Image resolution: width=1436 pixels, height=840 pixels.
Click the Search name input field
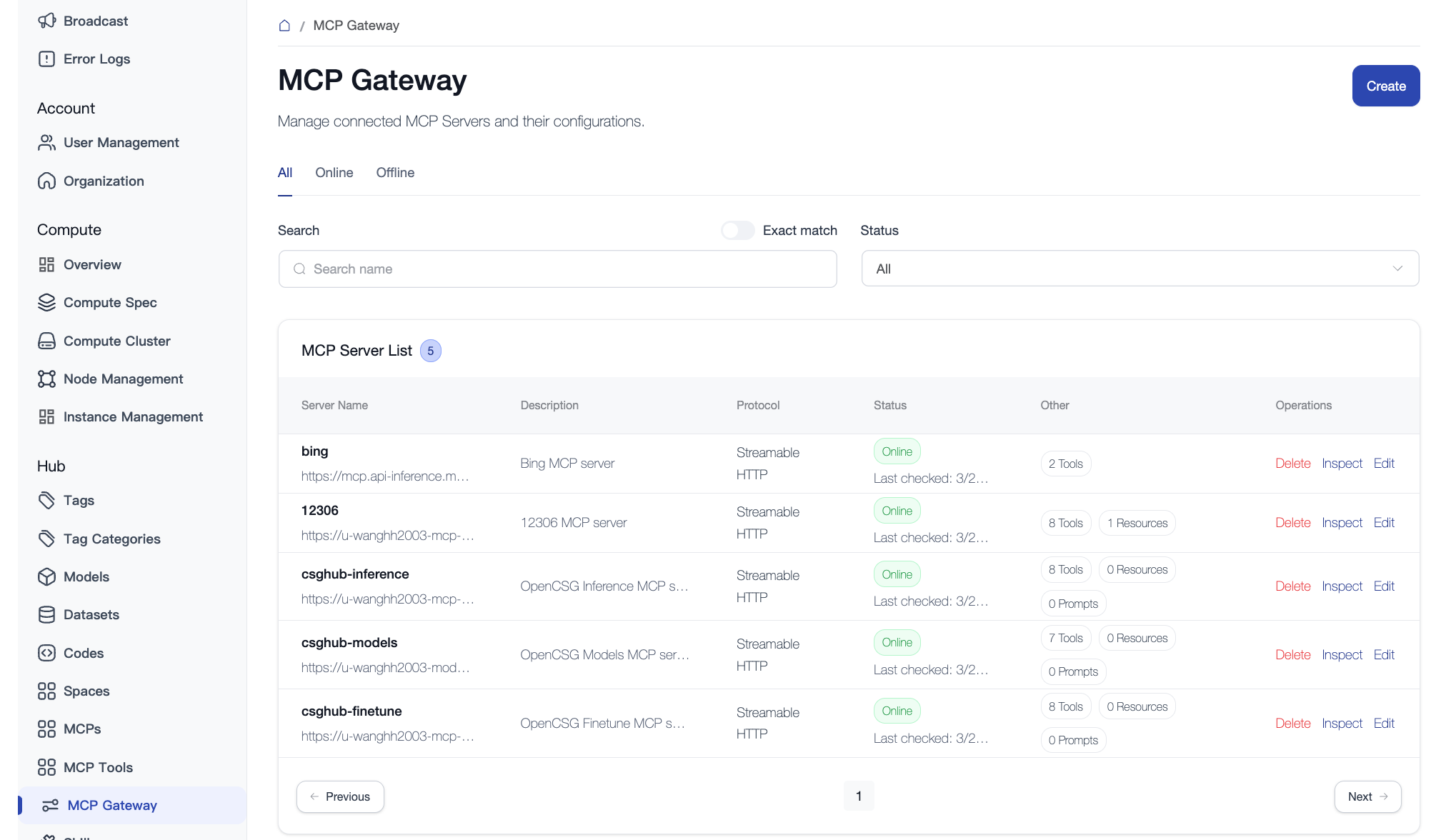pyautogui.click(x=557, y=269)
